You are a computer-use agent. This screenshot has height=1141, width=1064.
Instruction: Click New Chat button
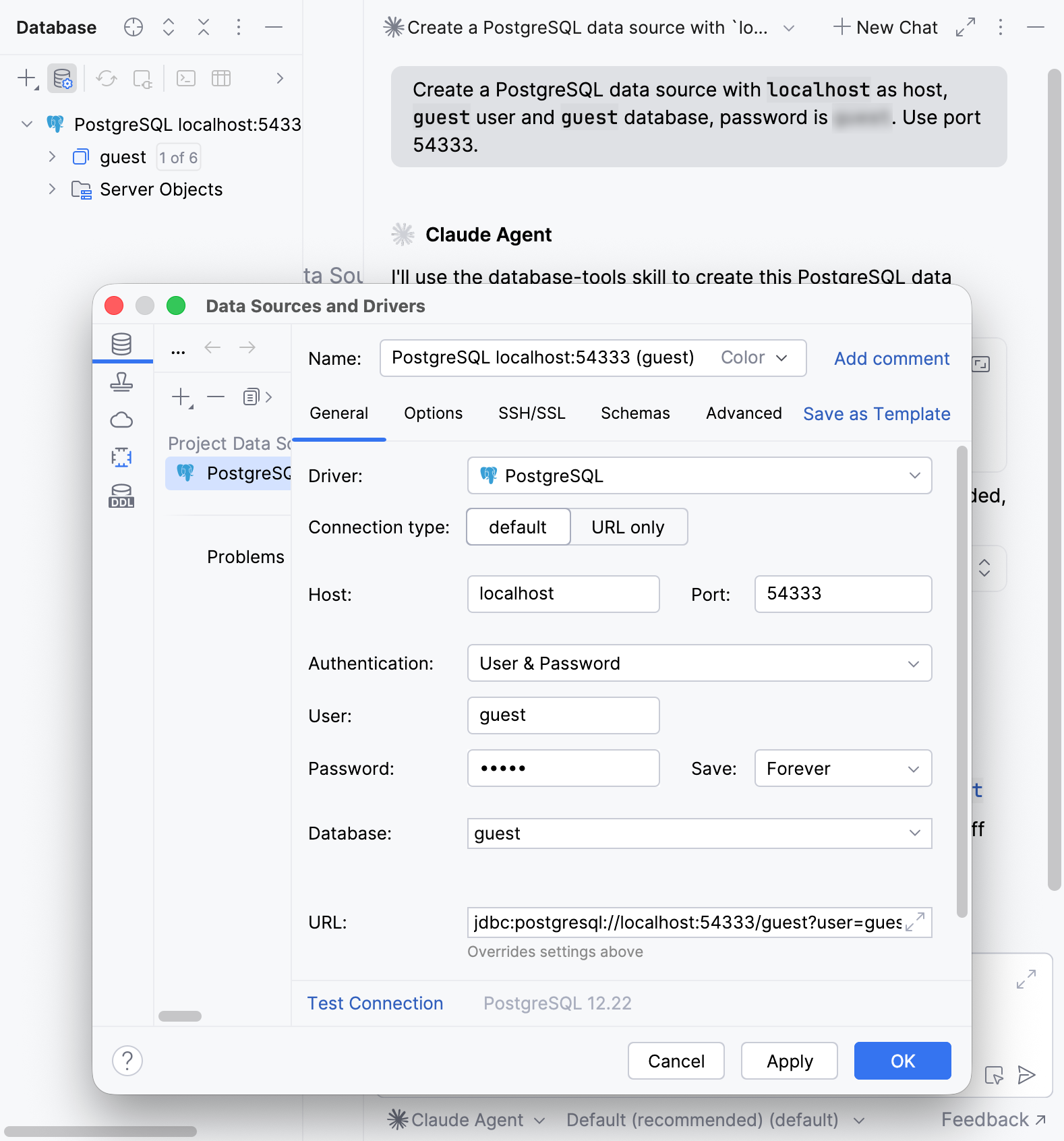click(885, 28)
